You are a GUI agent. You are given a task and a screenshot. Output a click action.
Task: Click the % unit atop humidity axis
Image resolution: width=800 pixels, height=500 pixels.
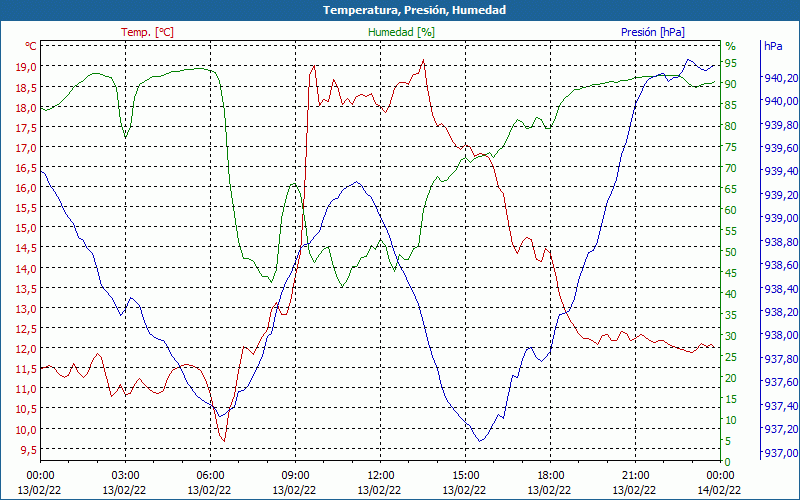(731, 46)
